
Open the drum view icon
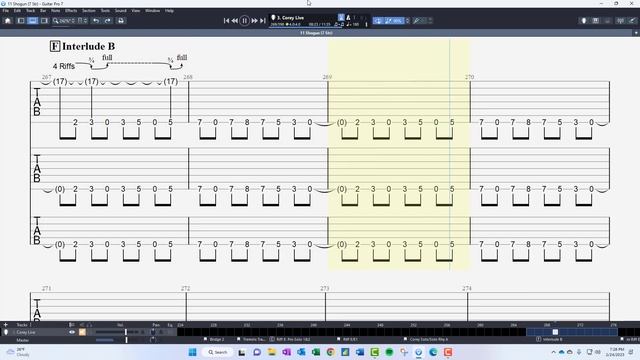(x=607, y=20)
